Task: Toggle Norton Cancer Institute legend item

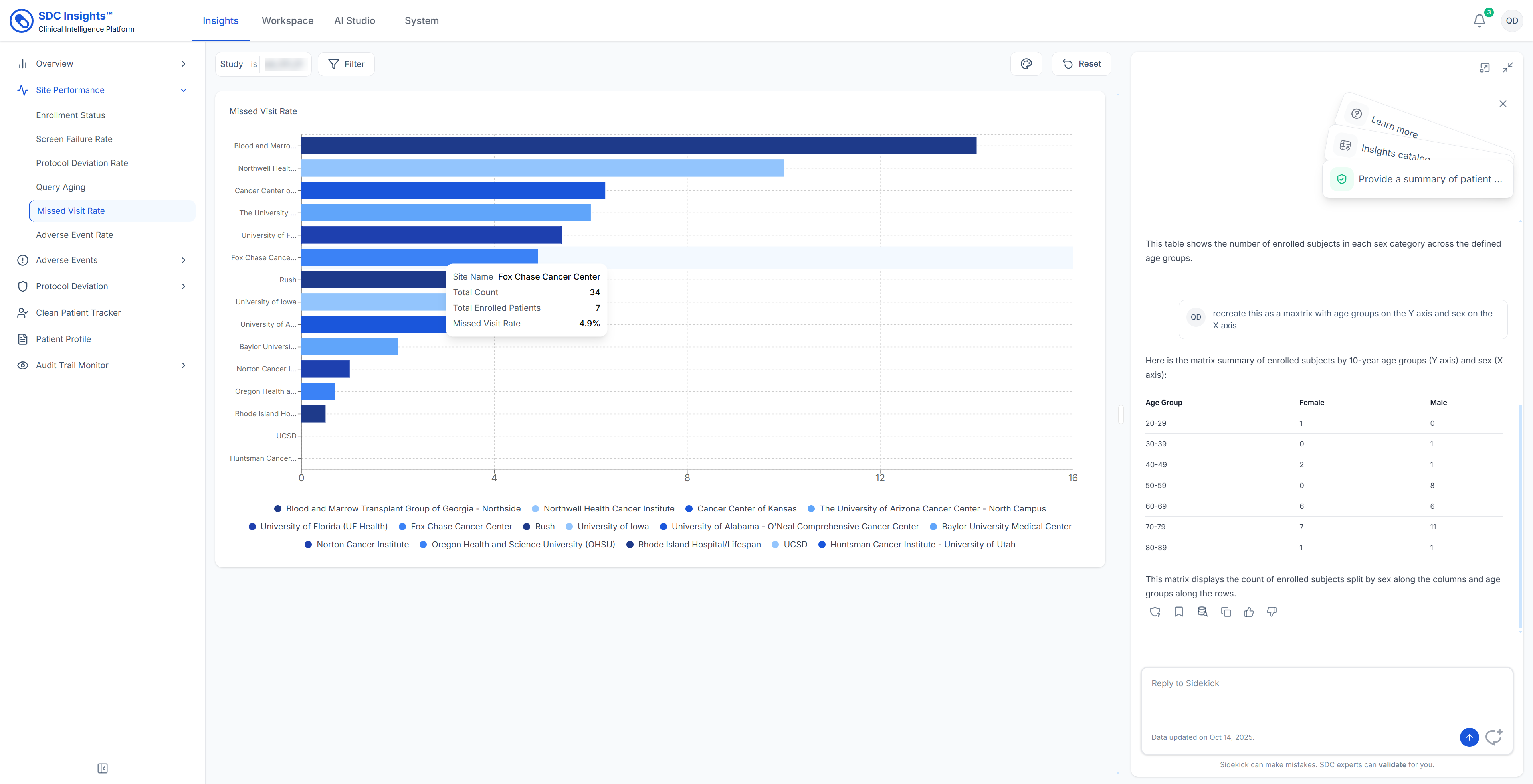Action: click(356, 544)
